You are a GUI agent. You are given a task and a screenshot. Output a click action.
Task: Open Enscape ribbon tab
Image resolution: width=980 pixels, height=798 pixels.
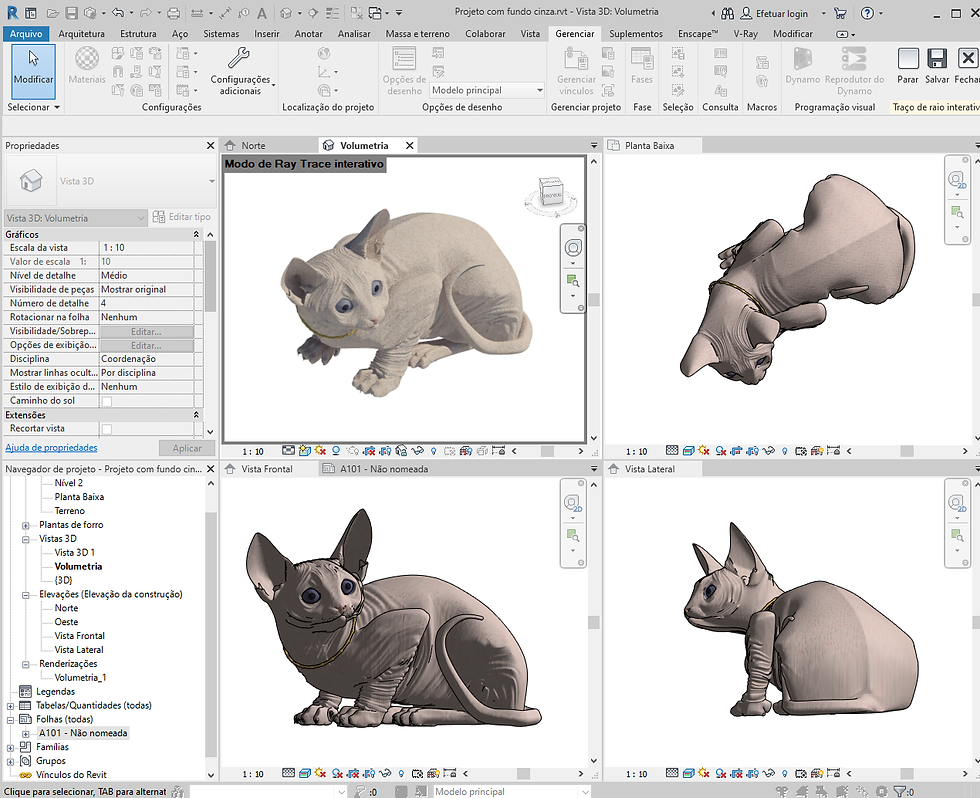(698, 34)
